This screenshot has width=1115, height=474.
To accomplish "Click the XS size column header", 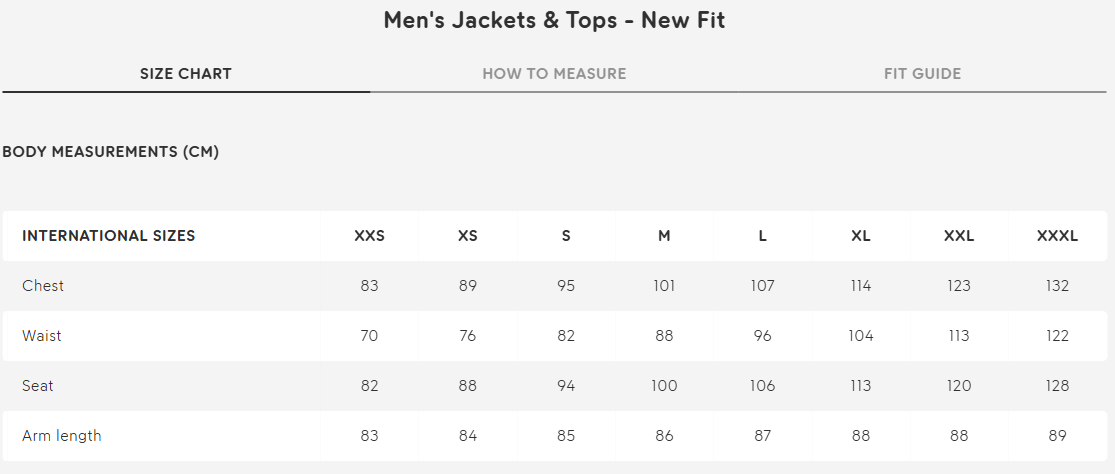I will [x=468, y=236].
